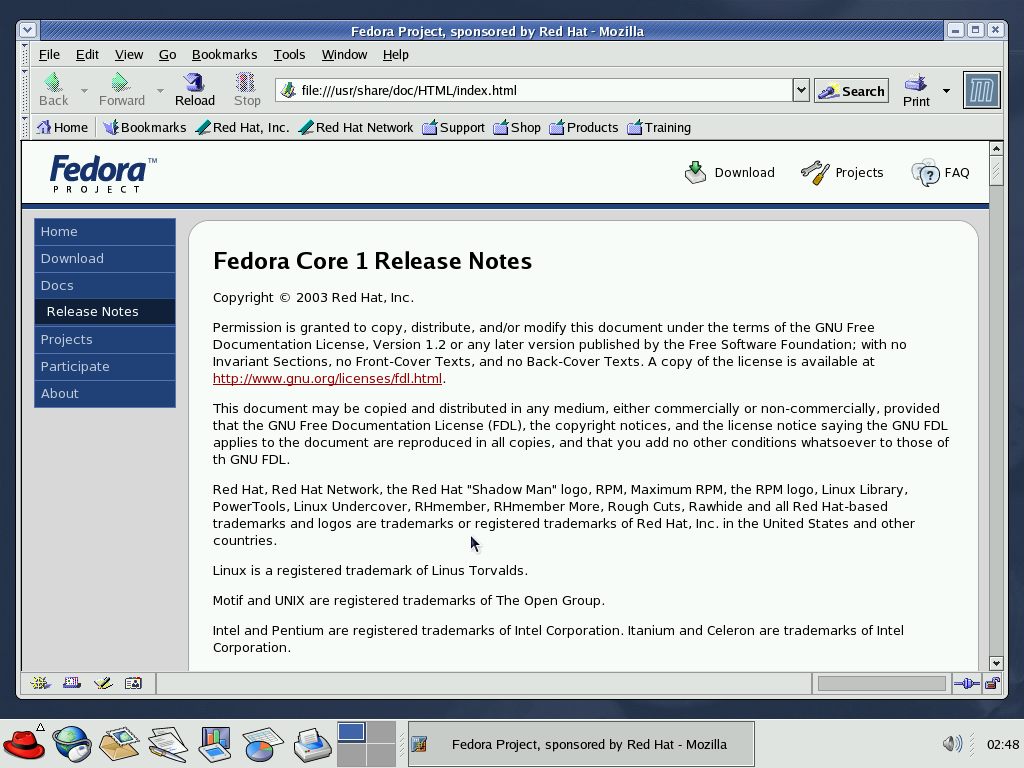Open the Go menu
The image size is (1024, 768).
pyautogui.click(x=167, y=55)
